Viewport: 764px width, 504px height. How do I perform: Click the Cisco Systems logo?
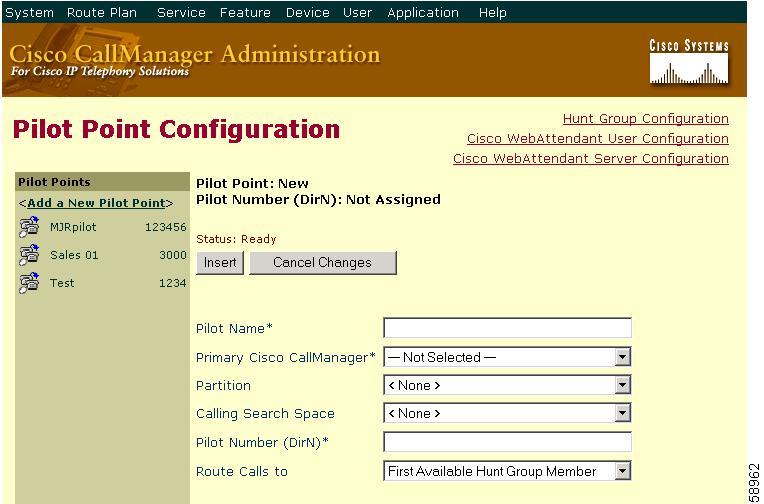689,62
